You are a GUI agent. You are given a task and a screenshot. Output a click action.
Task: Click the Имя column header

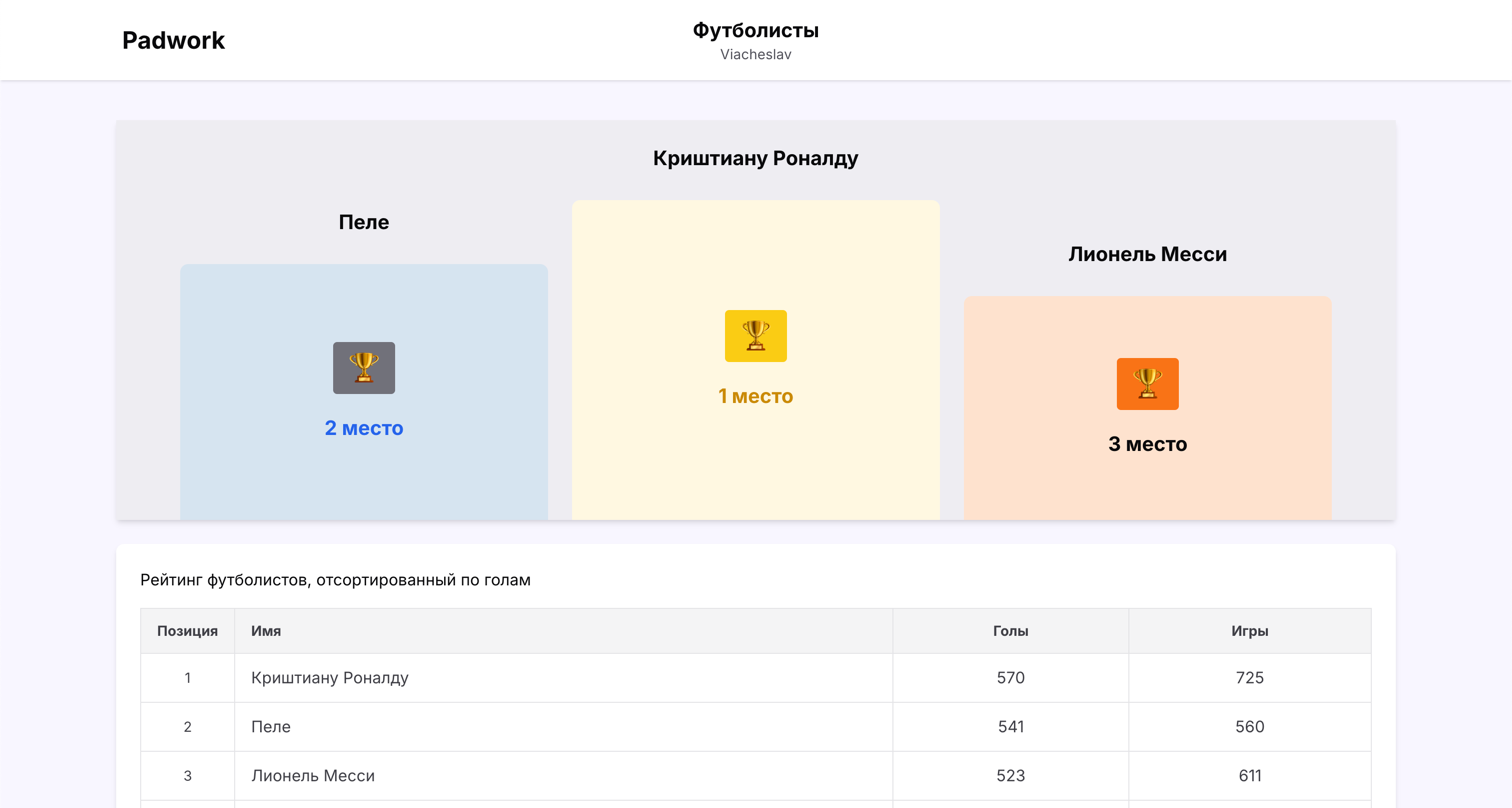(265, 631)
